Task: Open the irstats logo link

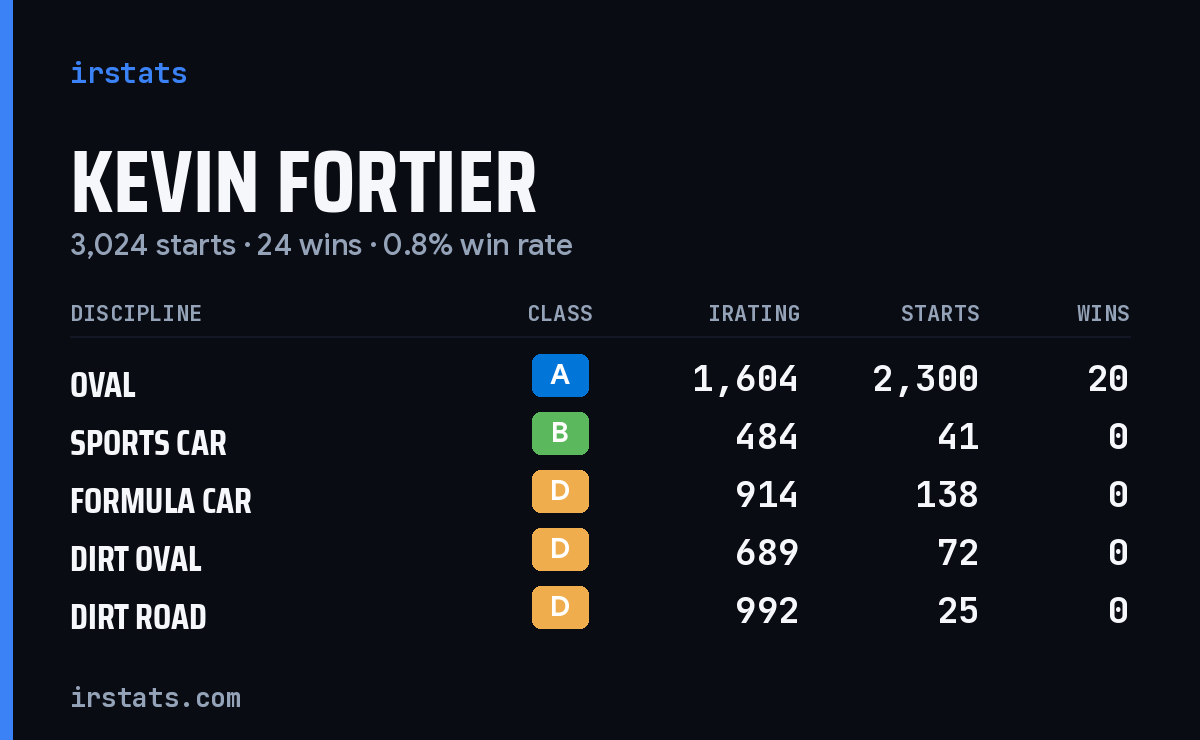Action: (x=128, y=73)
